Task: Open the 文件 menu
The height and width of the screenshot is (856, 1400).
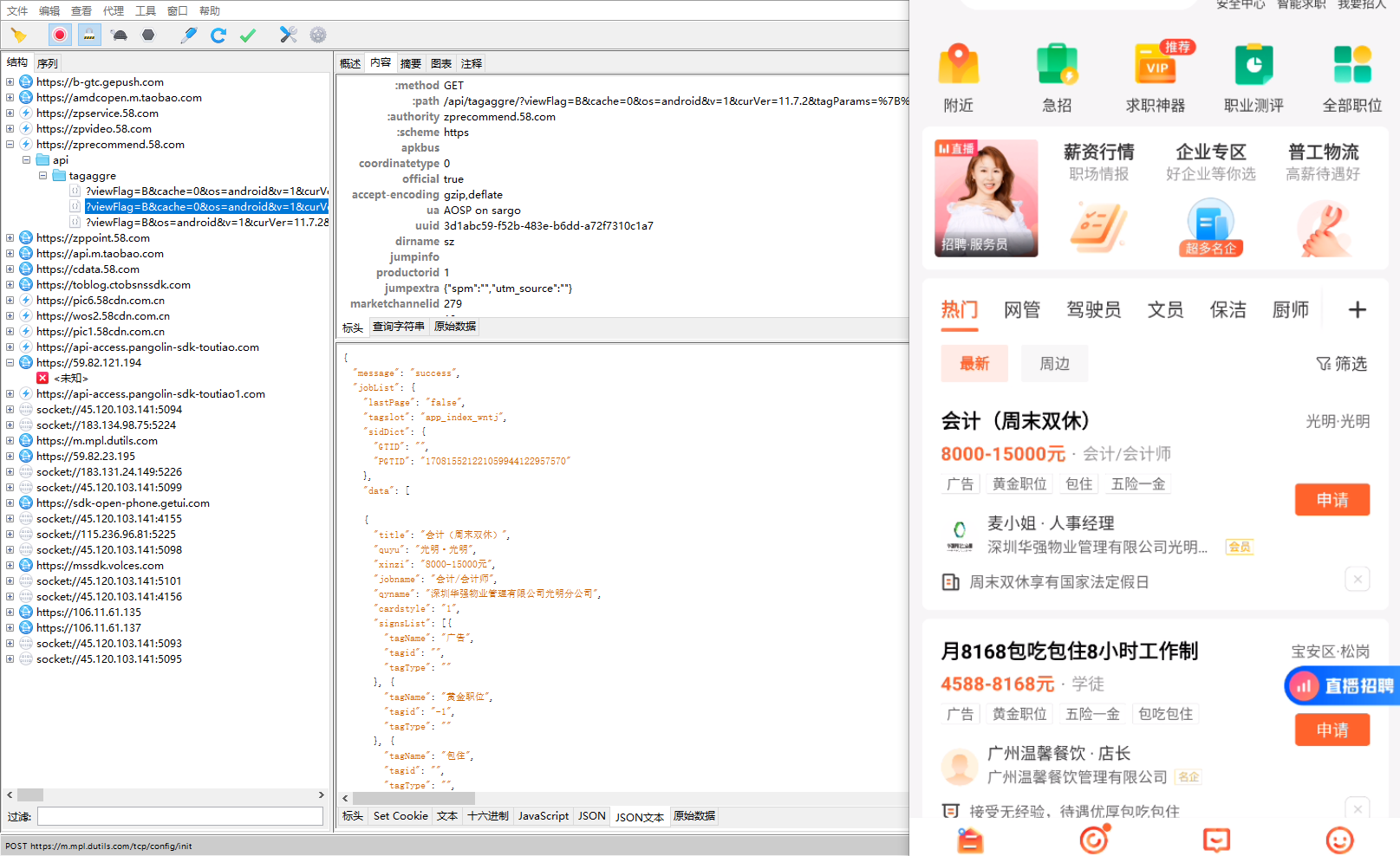Action: [17, 10]
